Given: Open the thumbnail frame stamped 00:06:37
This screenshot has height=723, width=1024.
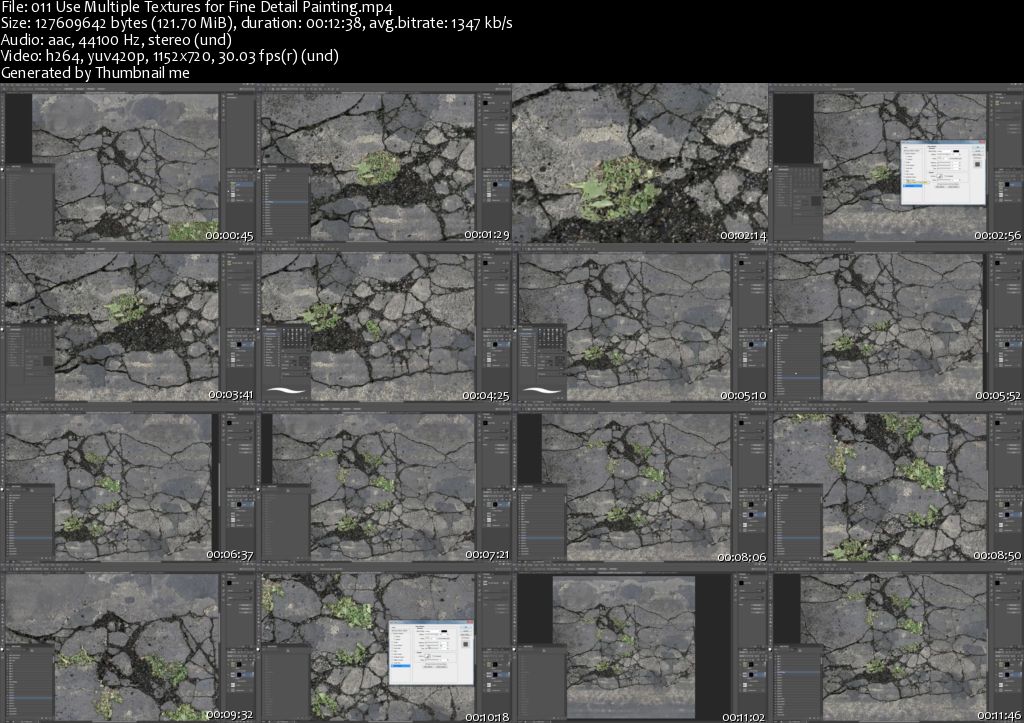Looking at the screenshot, I should (x=128, y=483).
